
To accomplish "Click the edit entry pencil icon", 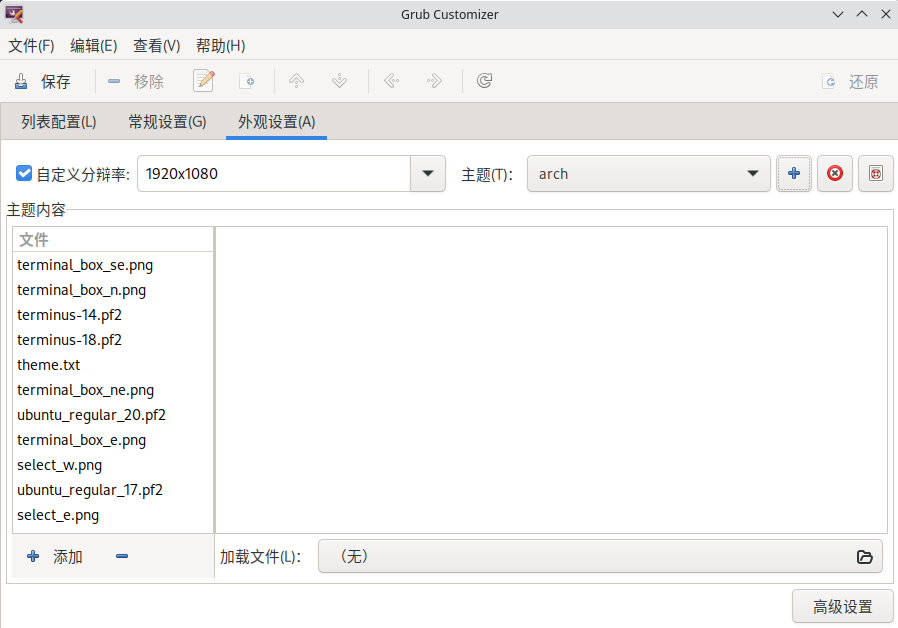I will 204,81.
